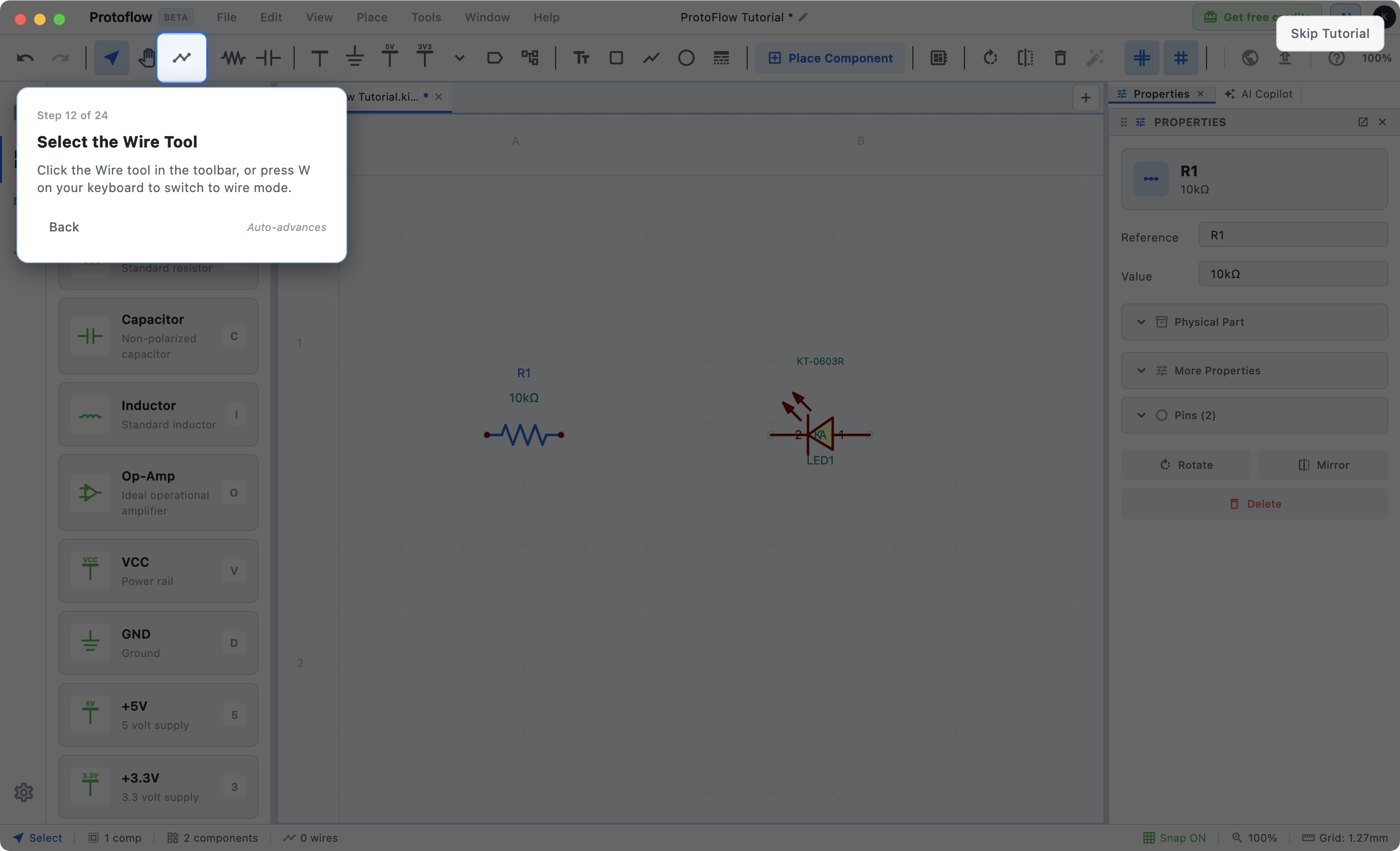The width and height of the screenshot is (1400, 851).
Task: Choose the Pan hand tool
Action: click(147, 58)
